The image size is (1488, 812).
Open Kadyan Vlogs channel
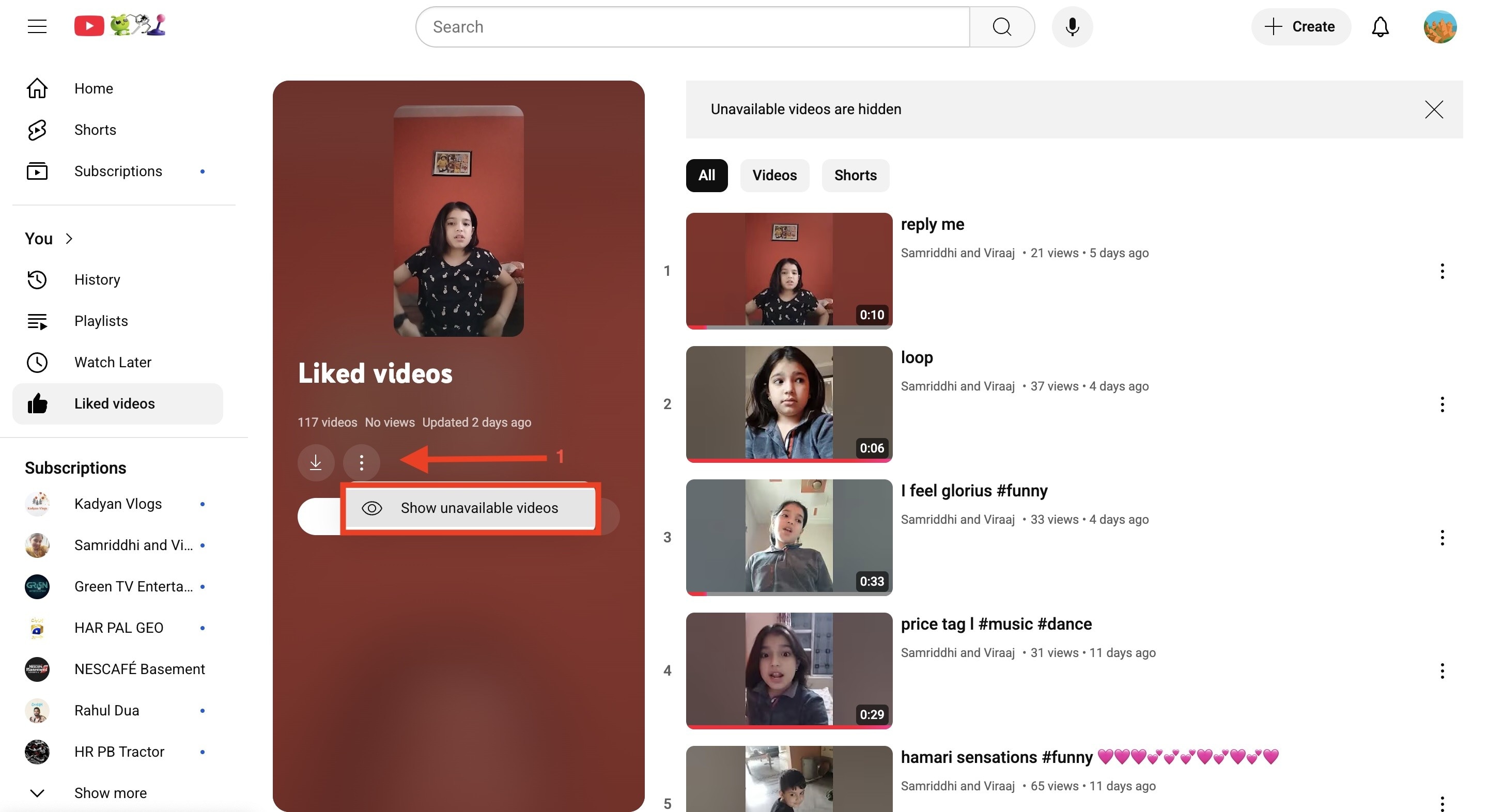pyautogui.click(x=118, y=504)
